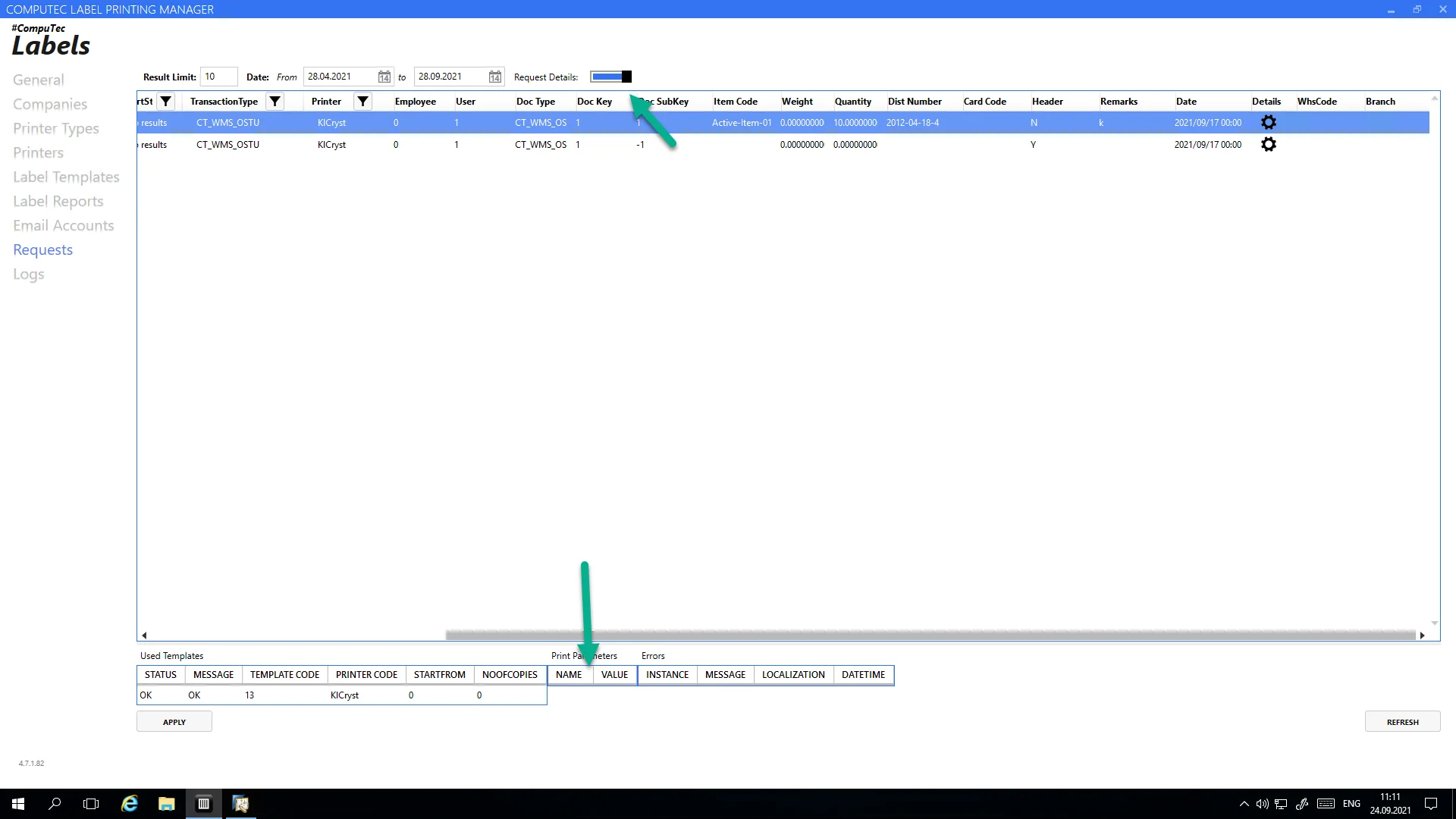This screenshot has height=819, width=1456.
Task: Sort by the Date column header
Action: click(1186, 101)
